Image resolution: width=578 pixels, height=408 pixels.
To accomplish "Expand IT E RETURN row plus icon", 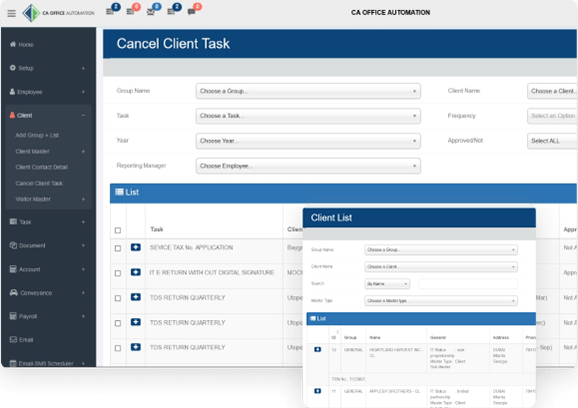I will (x=136, y=272).
